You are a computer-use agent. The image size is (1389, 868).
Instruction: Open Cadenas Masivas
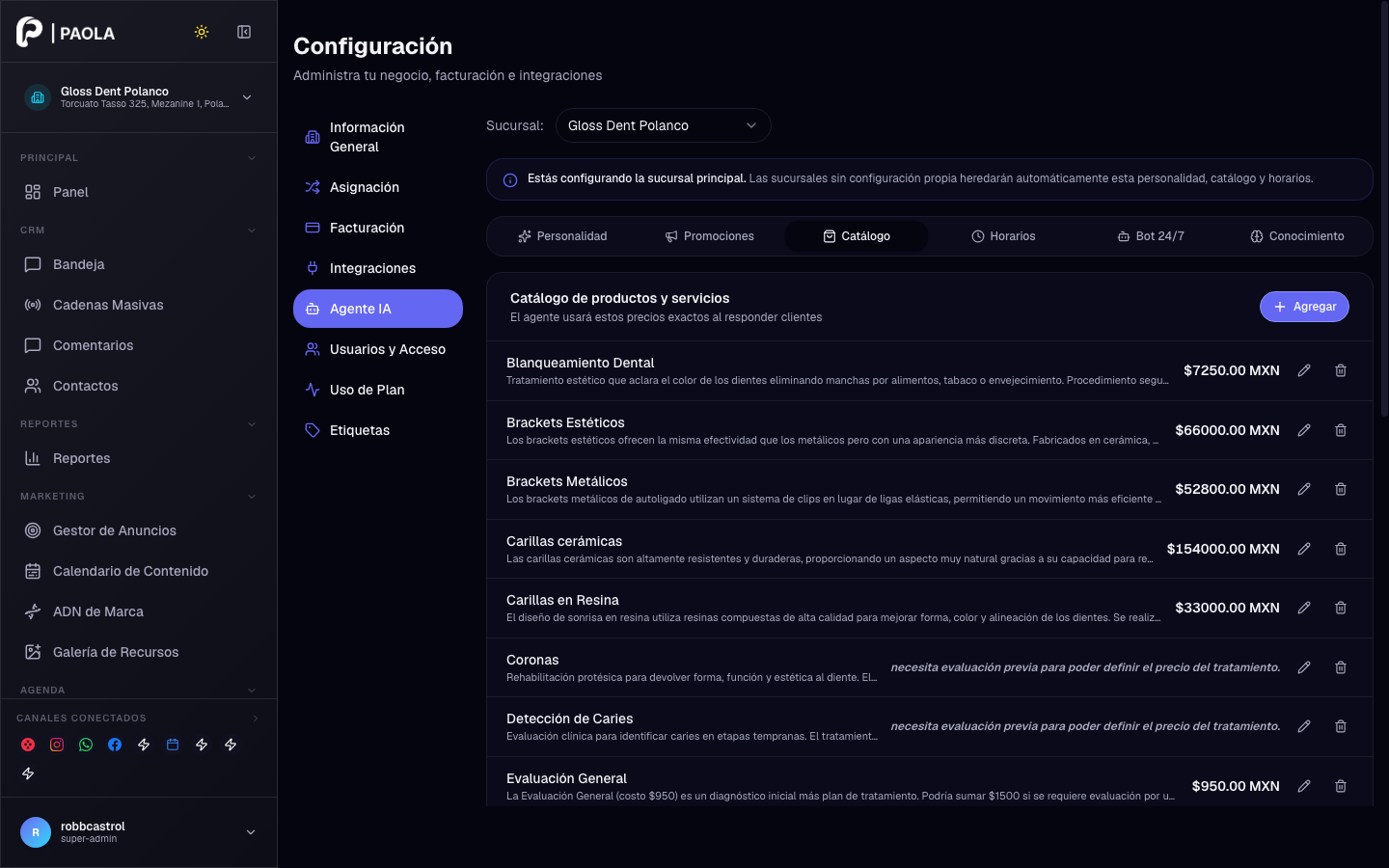point(139,305)
